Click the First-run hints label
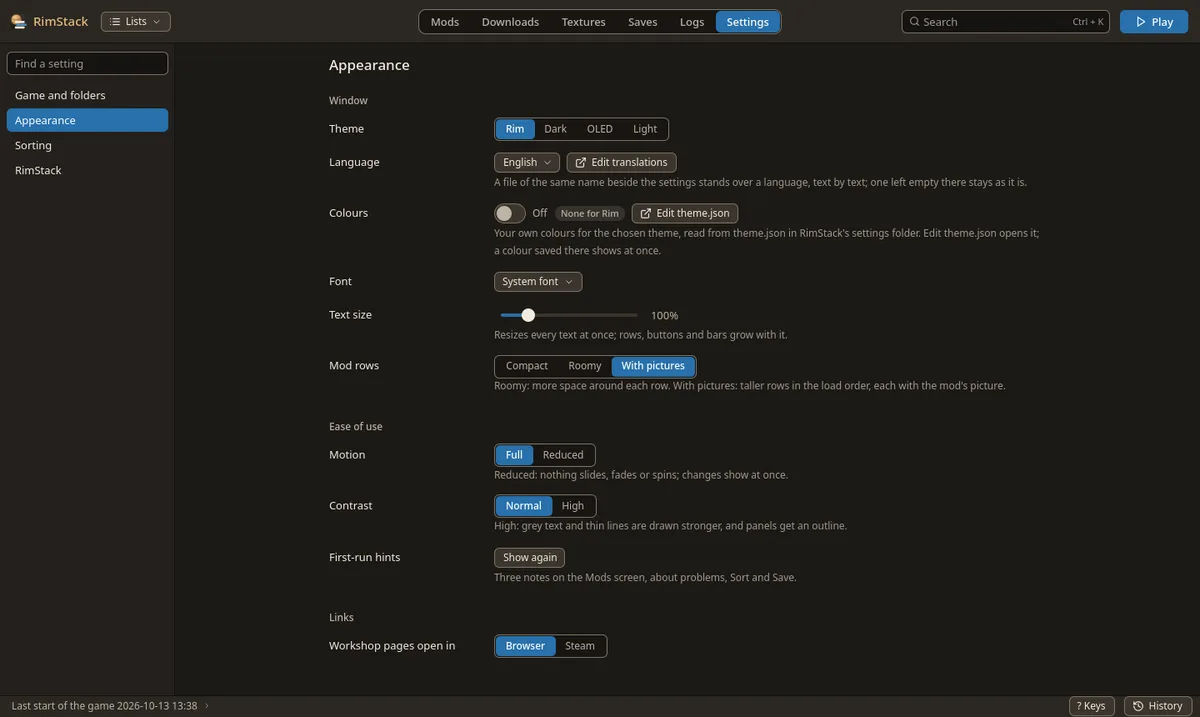The height and width of the screenshot is (717, 1200). (364, 558)
